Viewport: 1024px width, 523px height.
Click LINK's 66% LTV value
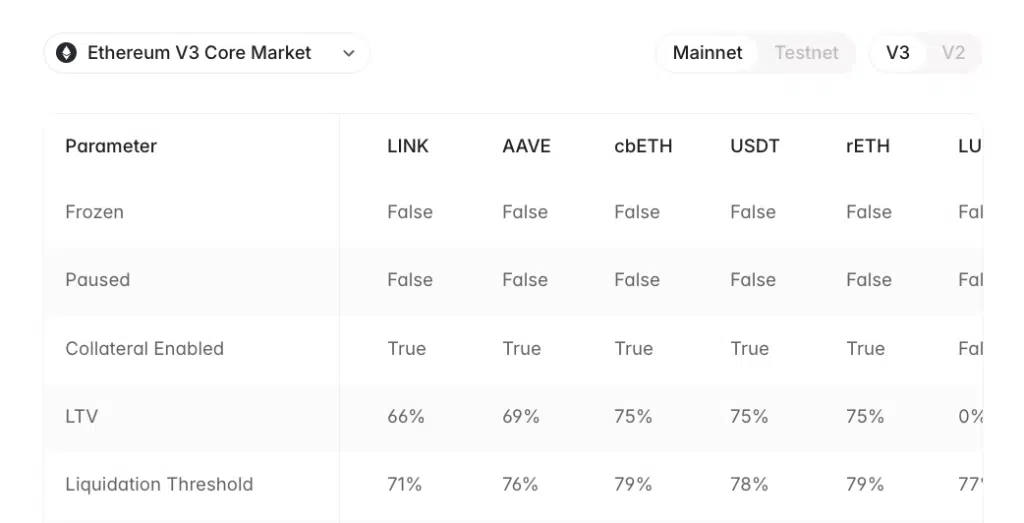coord(406,416)
